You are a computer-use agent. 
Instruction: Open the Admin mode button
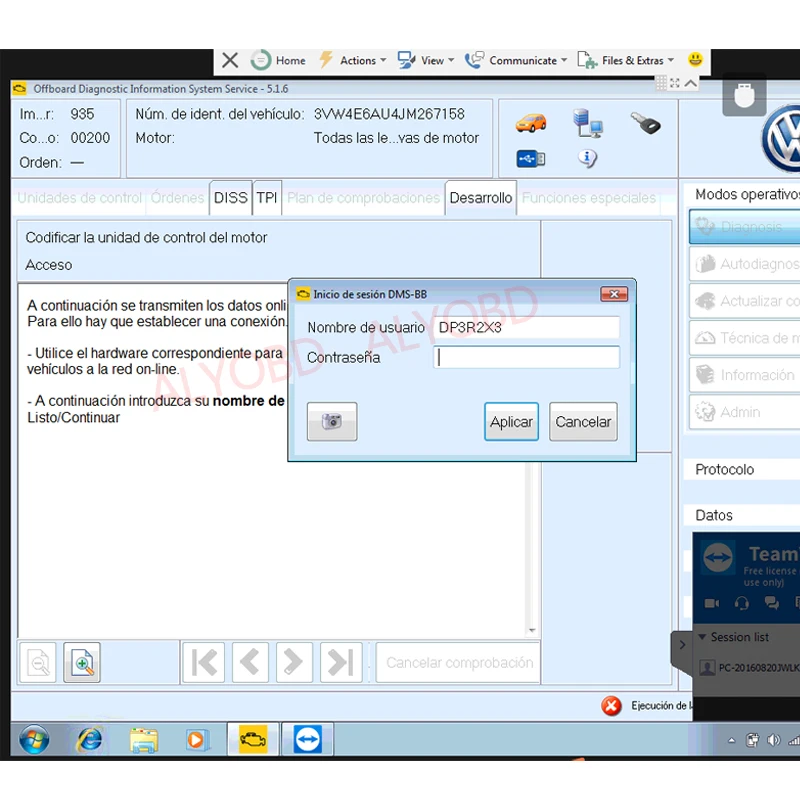[x=744, y=412]
